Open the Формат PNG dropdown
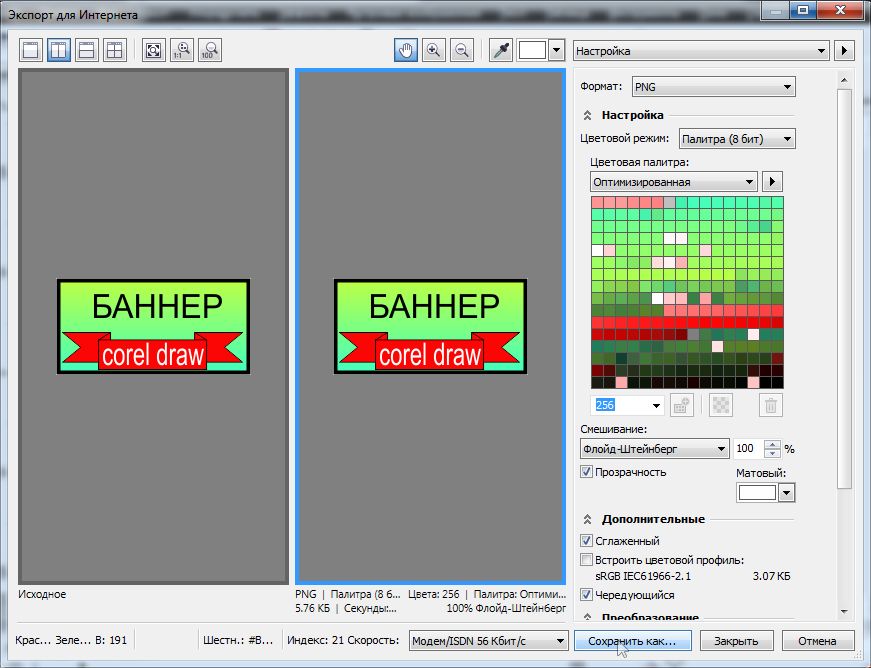The image size is (871, 668). tap(713, 87)
